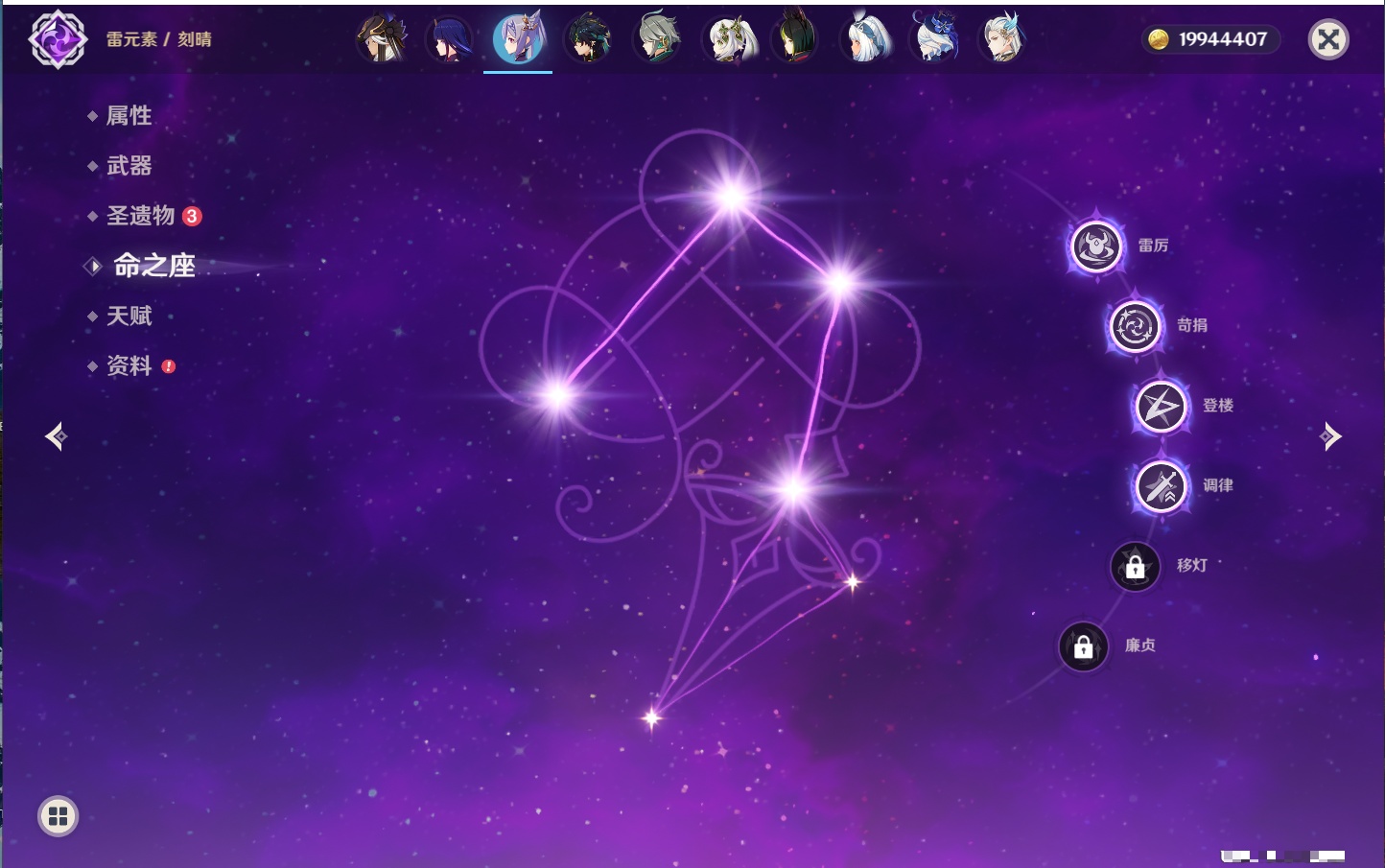Click the 移灯 constellation label
1385x868 pixels.
coord(1192,565)
